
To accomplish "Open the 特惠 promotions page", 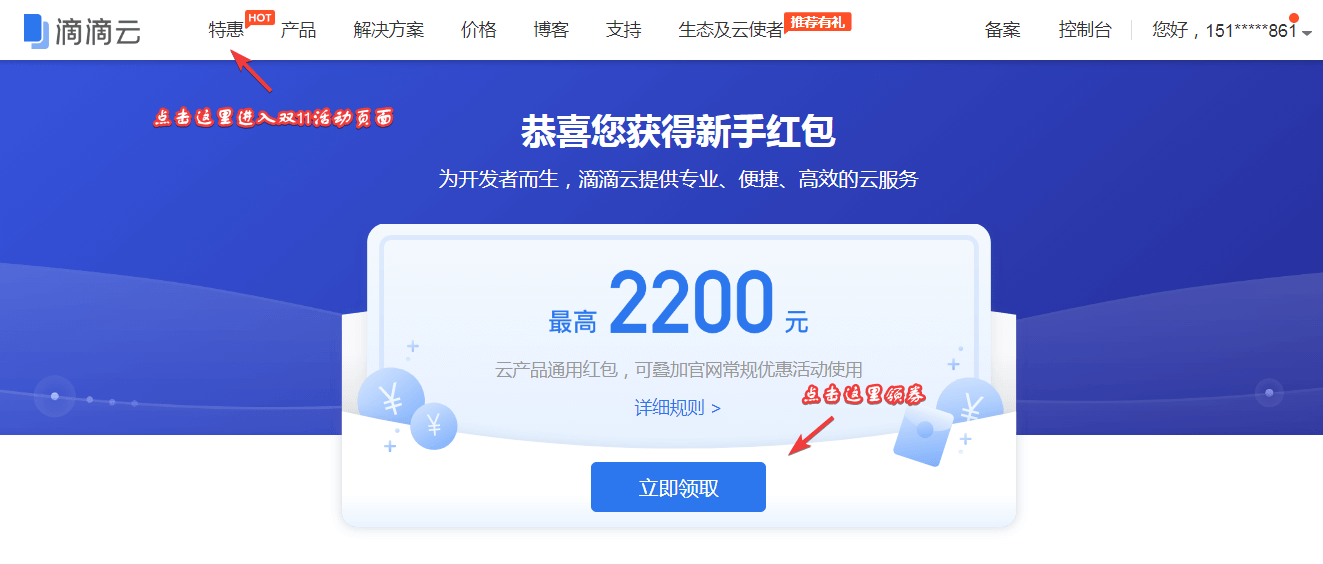I will tap(226, 30).
